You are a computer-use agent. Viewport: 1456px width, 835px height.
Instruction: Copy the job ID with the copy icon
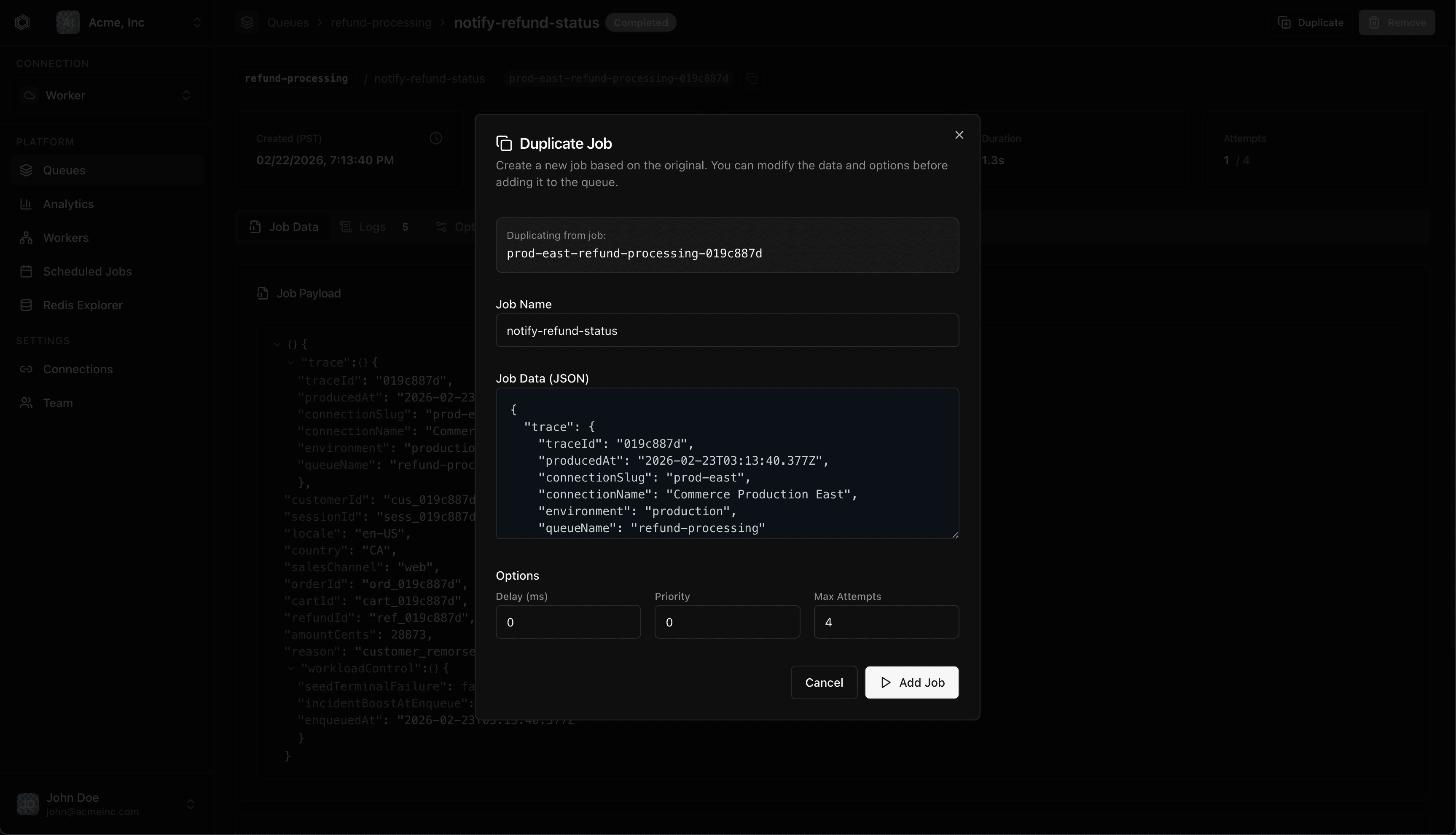coord(753,78)
